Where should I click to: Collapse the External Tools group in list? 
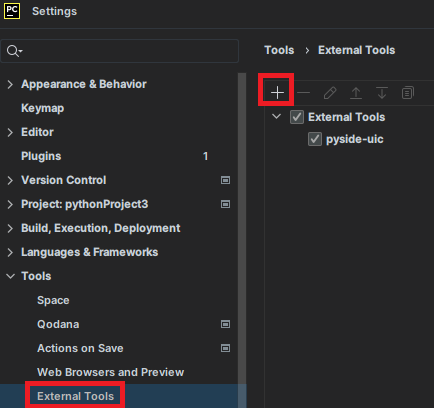pos(276,116)
